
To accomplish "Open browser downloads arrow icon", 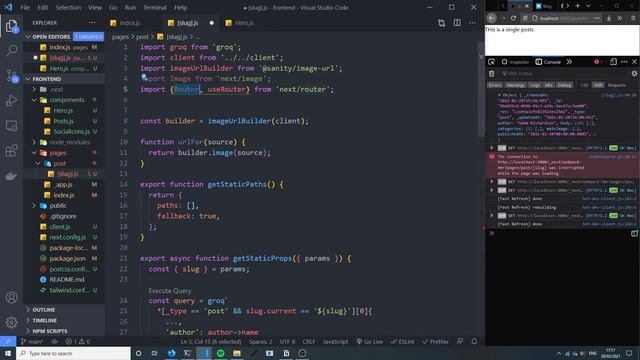I will [x=609, y=18].
